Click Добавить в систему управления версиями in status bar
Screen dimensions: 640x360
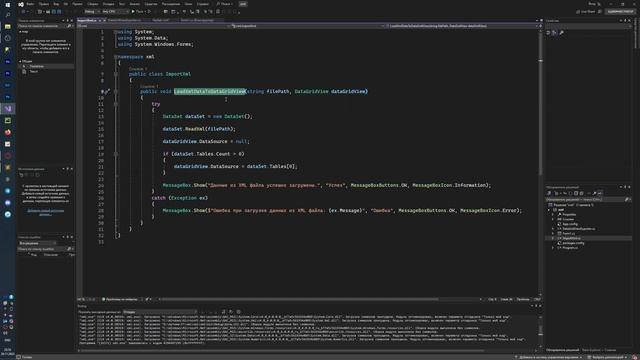pyautogui.click(x=550, y=357)
